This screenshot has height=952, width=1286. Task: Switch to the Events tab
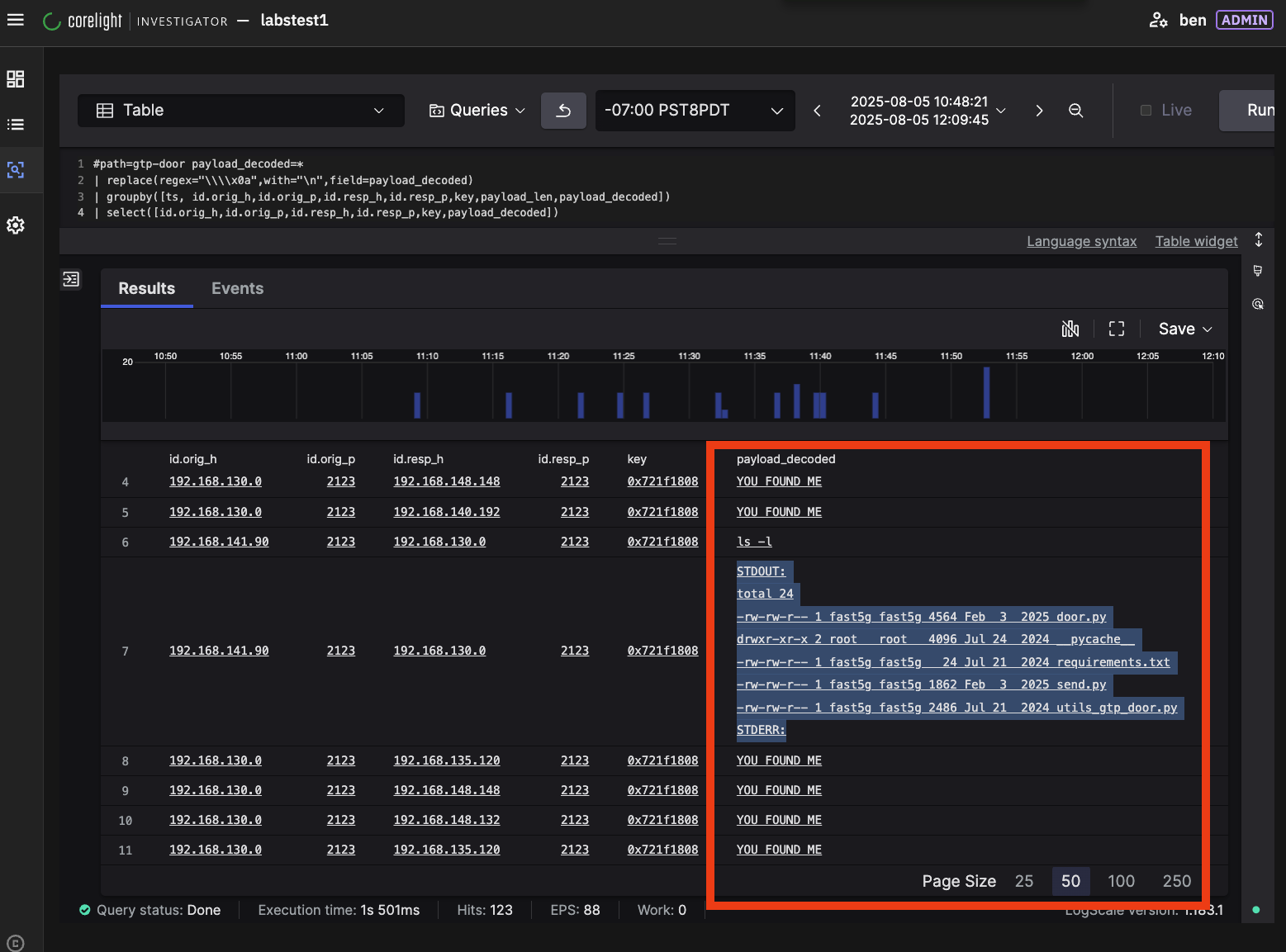click(237, 288)
